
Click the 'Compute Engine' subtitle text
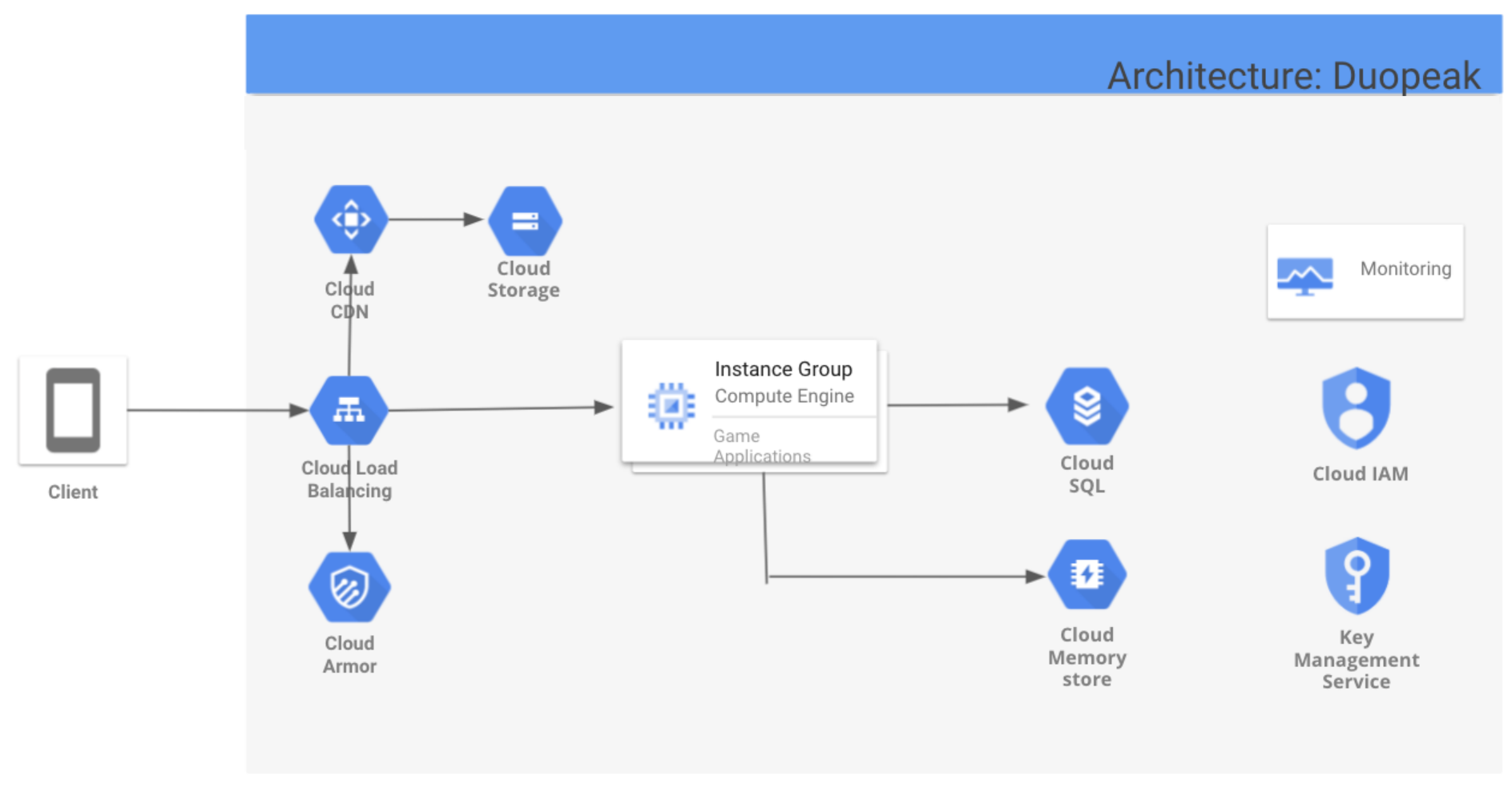(x=784, y=396)
